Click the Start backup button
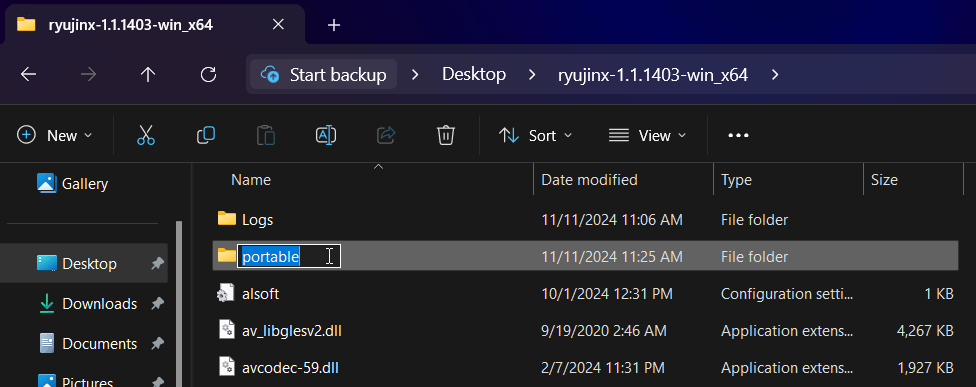Image resolution: width=976 pixels, height=387 pixels. click(x=324, y=75)
